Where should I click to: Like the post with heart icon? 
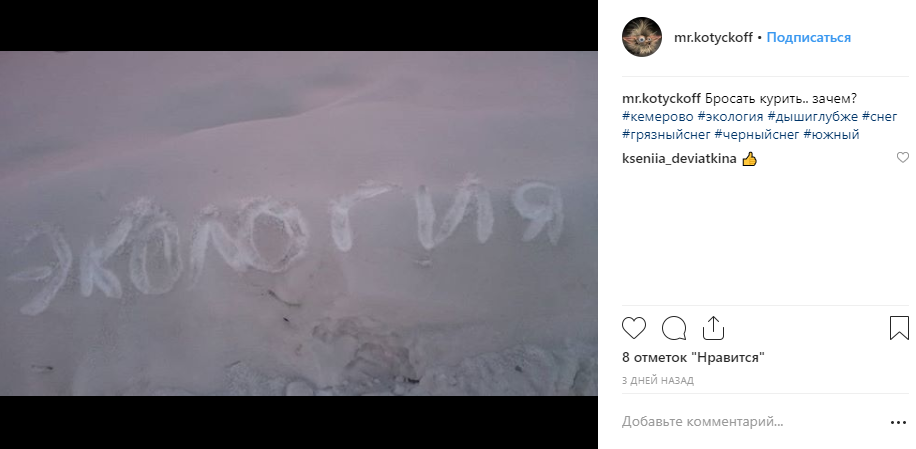click(634, 328)
